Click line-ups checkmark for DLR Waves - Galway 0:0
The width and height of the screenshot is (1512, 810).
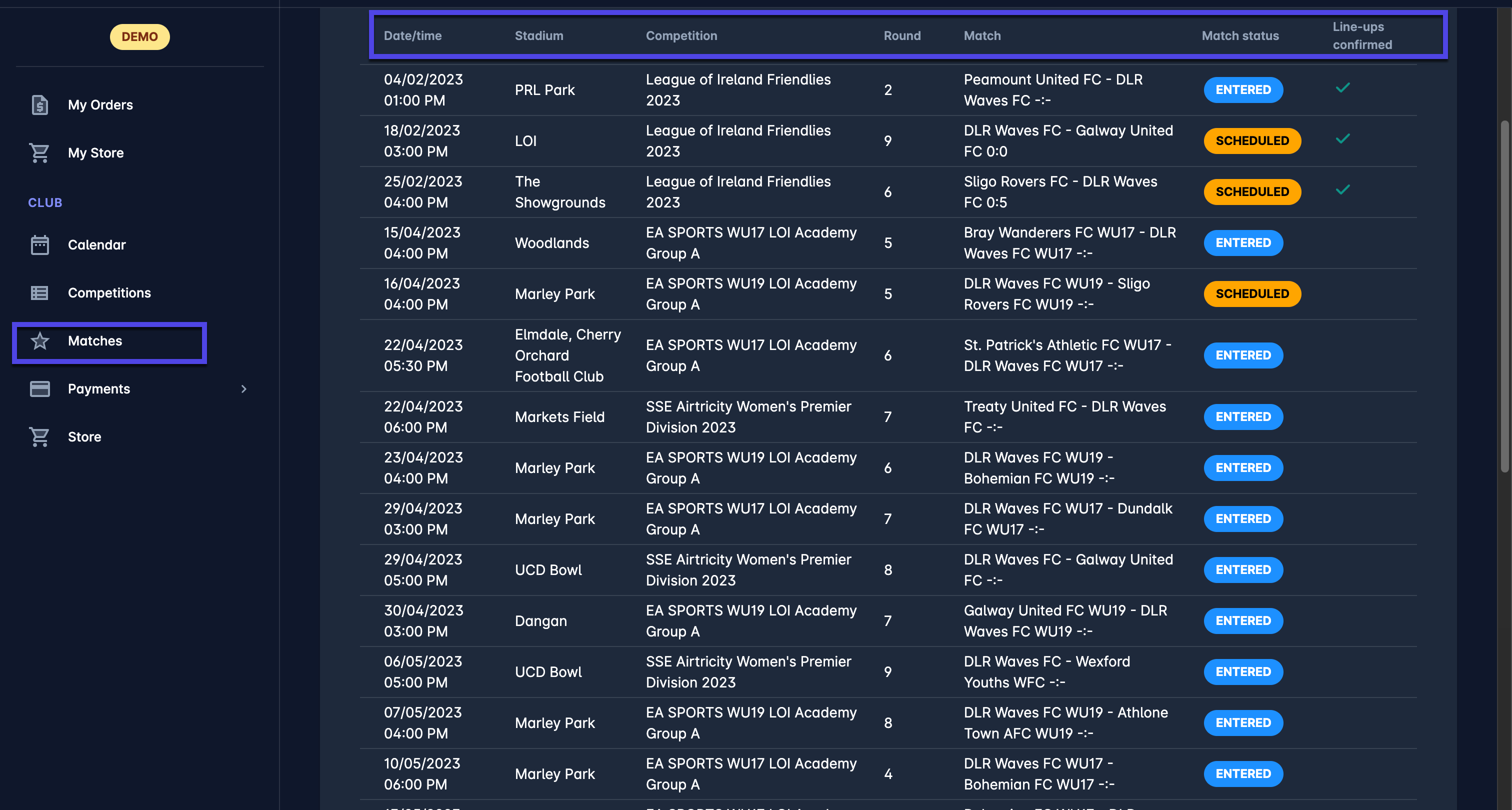pyautogui.click(x=1342, y=139)
